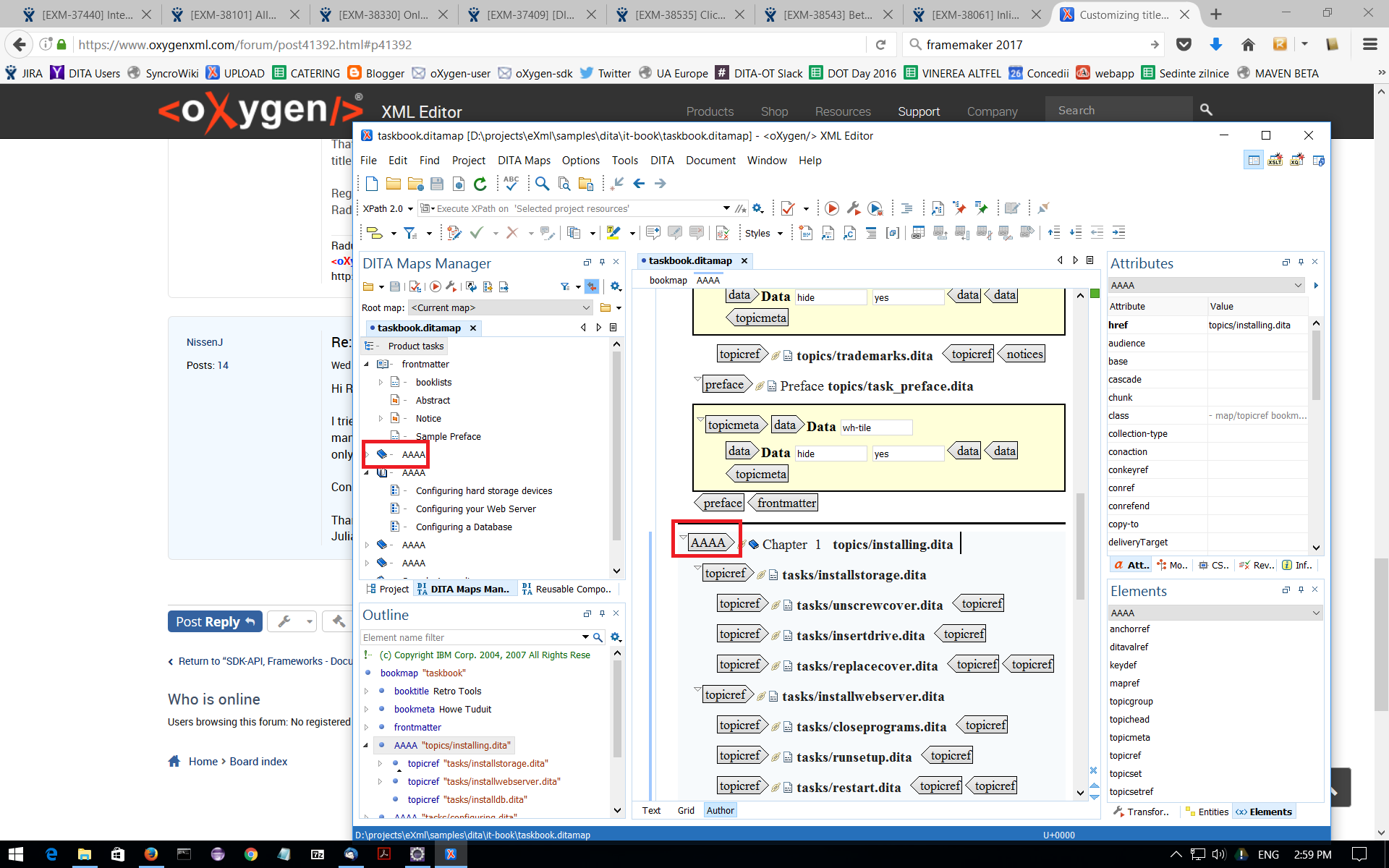Create a new document in oXygen toolbar

(x=371, y=184)
